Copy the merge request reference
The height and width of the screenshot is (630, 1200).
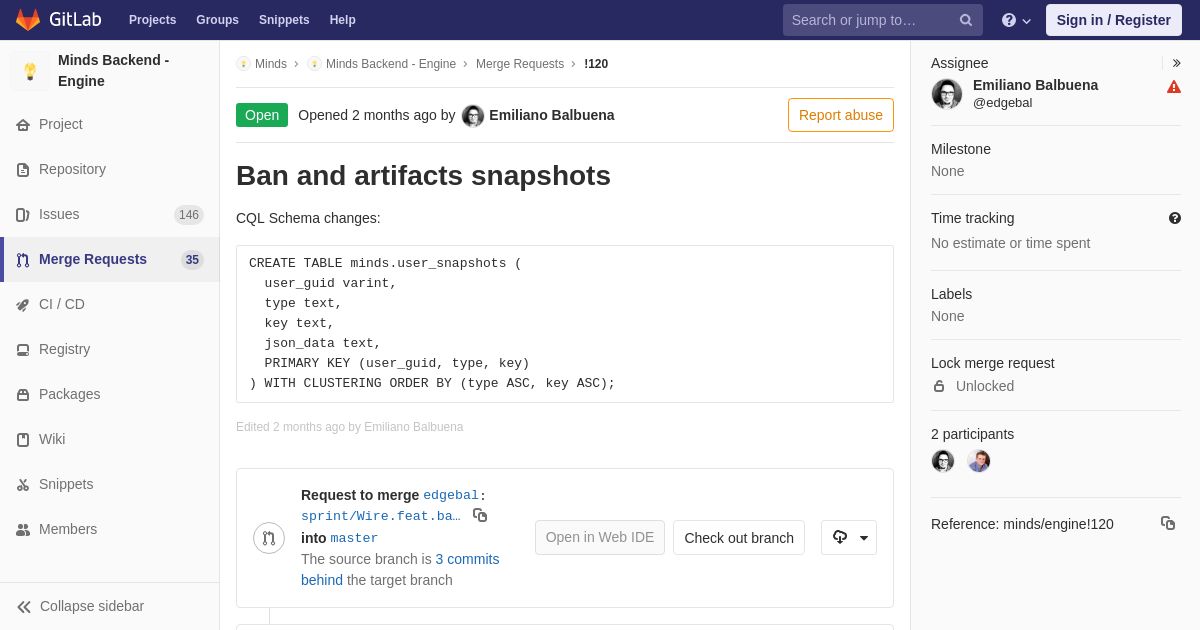(1168, 523)
